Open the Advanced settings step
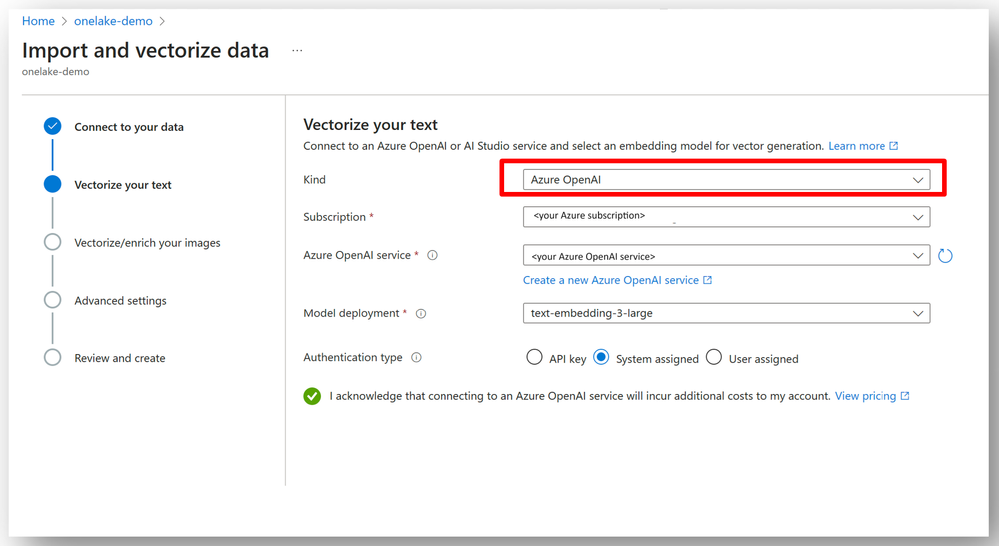 pos(120,301)
